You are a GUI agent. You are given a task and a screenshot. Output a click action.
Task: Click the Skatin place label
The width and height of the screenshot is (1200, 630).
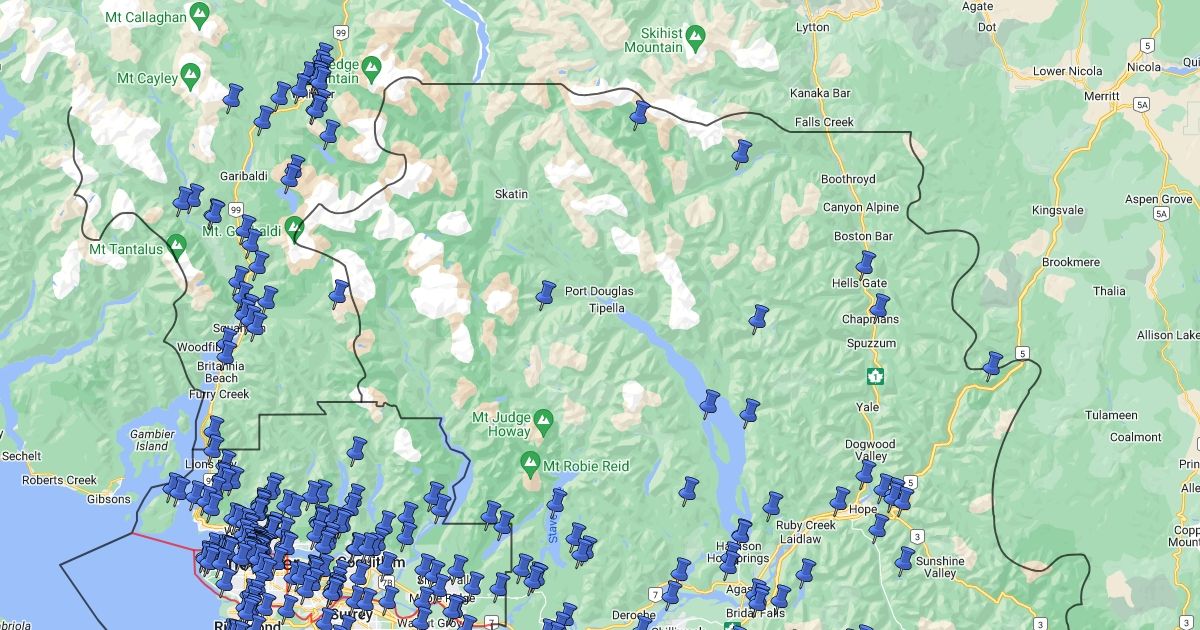(x=511, y=194)
